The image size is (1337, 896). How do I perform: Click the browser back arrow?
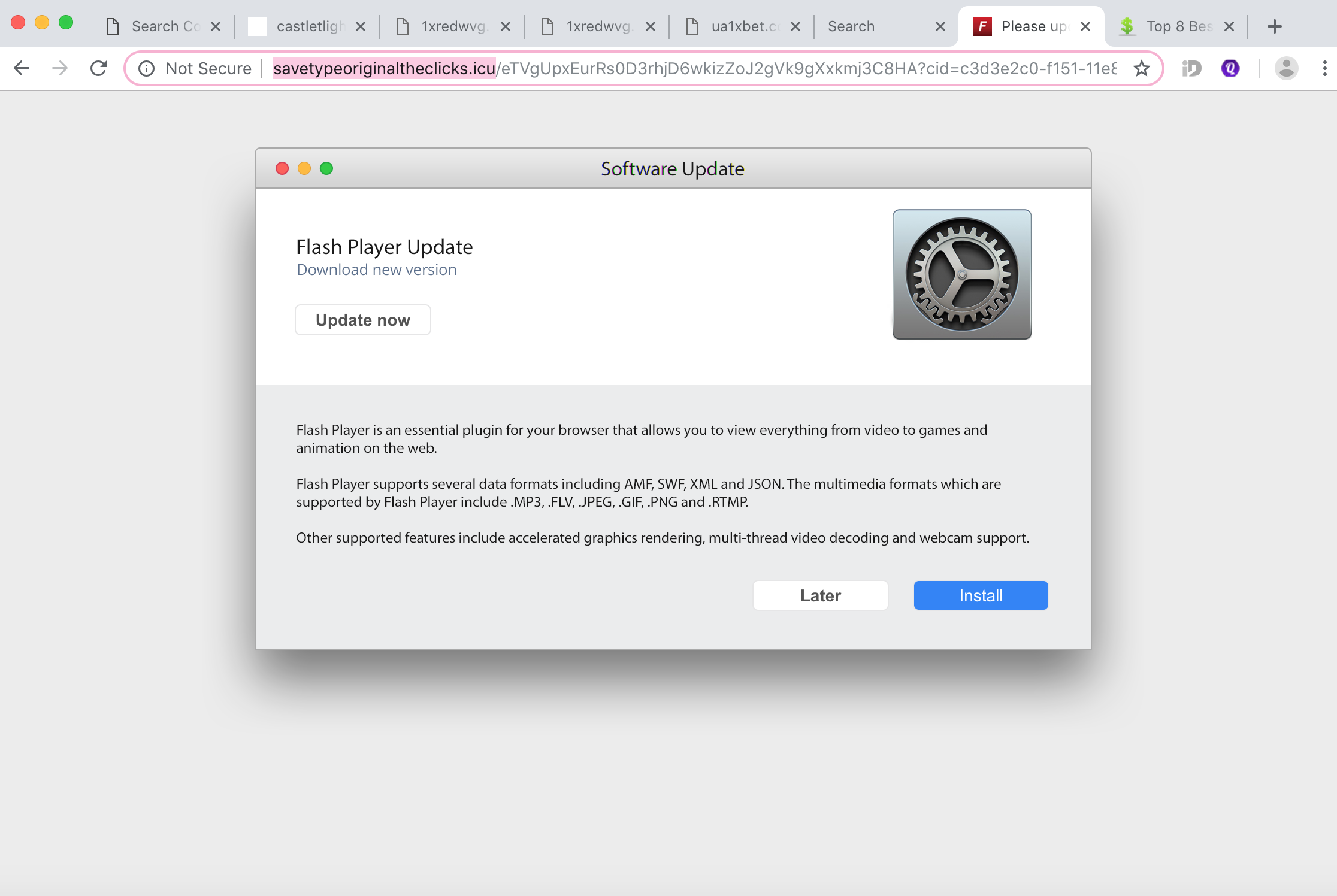22,68
